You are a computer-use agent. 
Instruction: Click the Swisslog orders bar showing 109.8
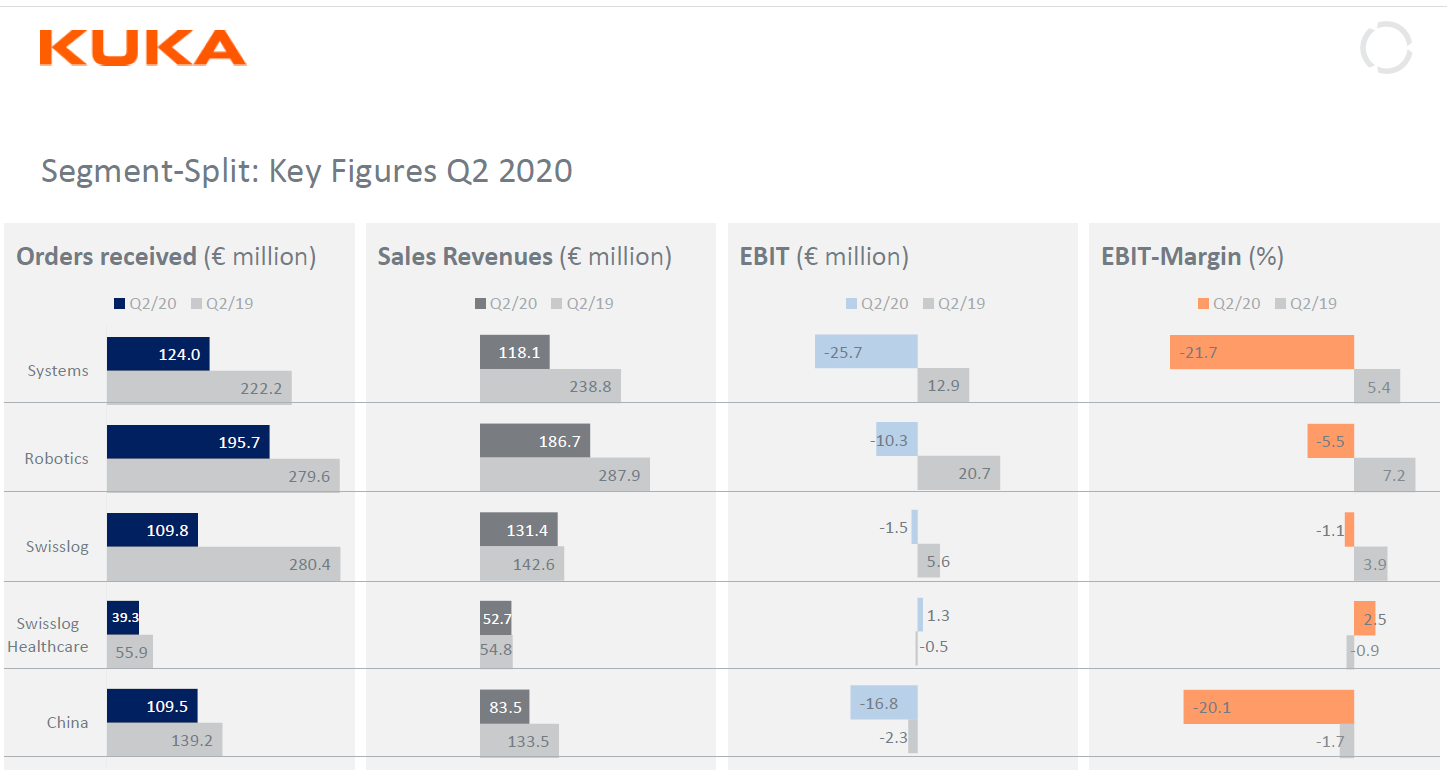click(152, 530)
